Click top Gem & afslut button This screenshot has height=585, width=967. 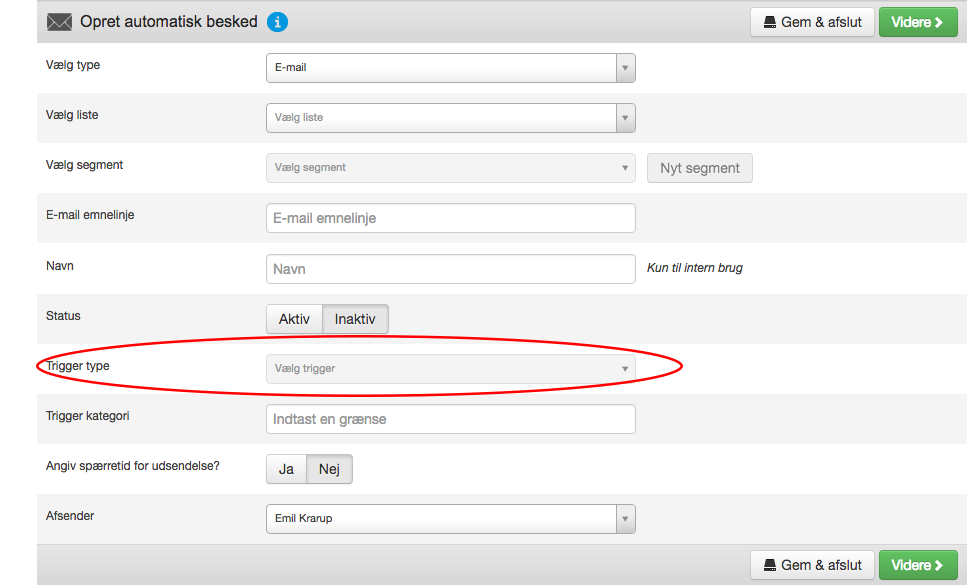(x=812, y=22)
